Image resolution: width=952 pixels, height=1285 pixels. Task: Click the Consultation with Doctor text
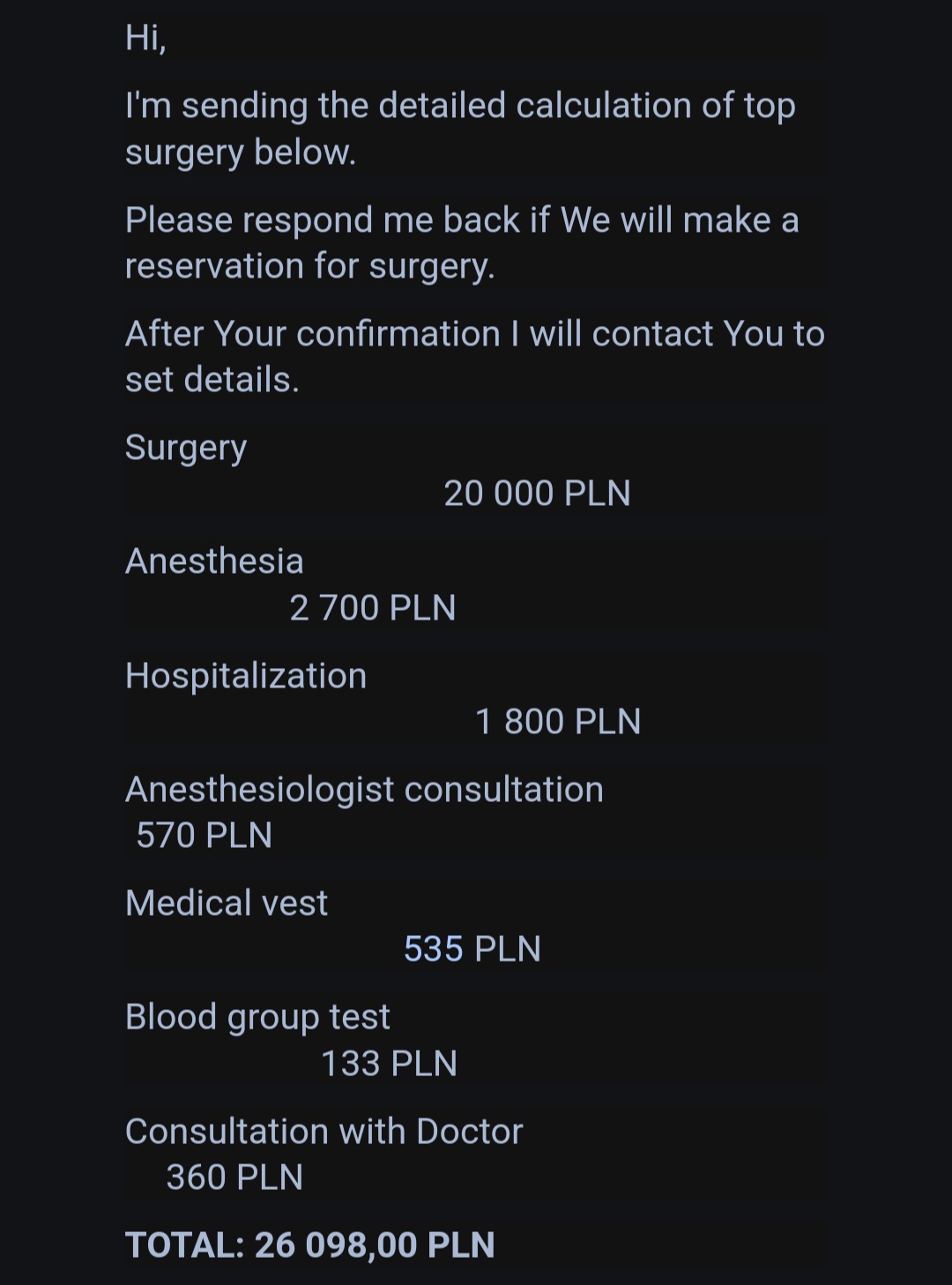tap(324, 1132)
